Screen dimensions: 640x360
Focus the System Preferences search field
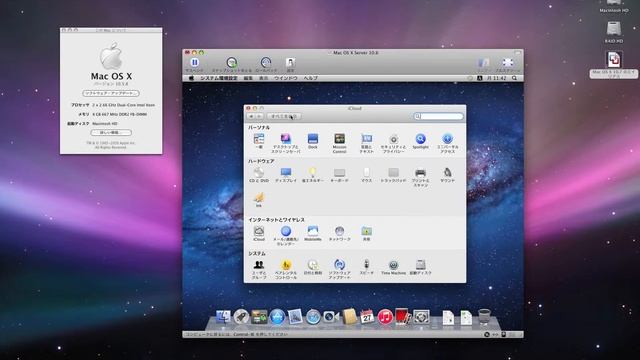point(438,116)
